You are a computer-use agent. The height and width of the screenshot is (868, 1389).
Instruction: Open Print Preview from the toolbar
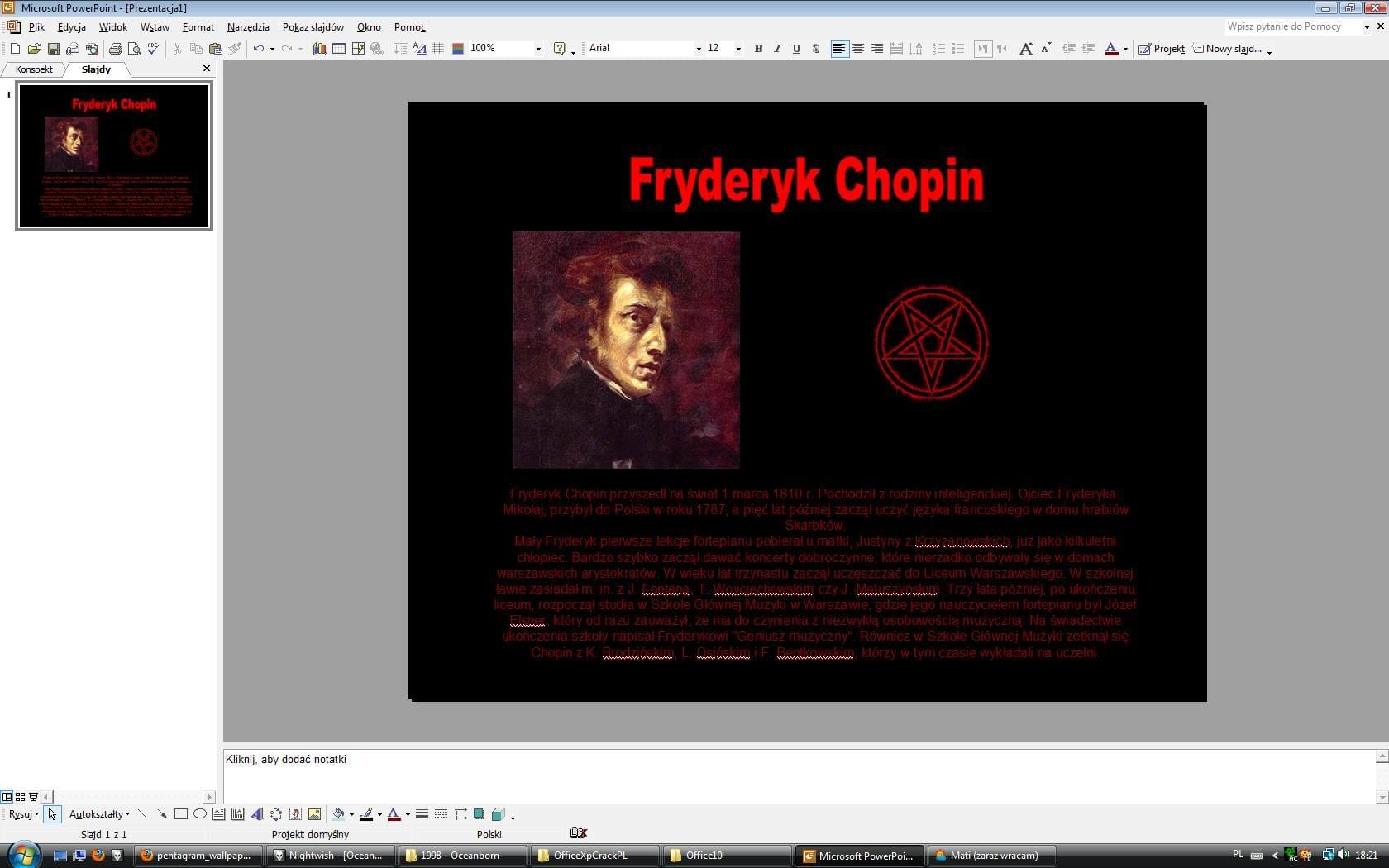point(134,49)
